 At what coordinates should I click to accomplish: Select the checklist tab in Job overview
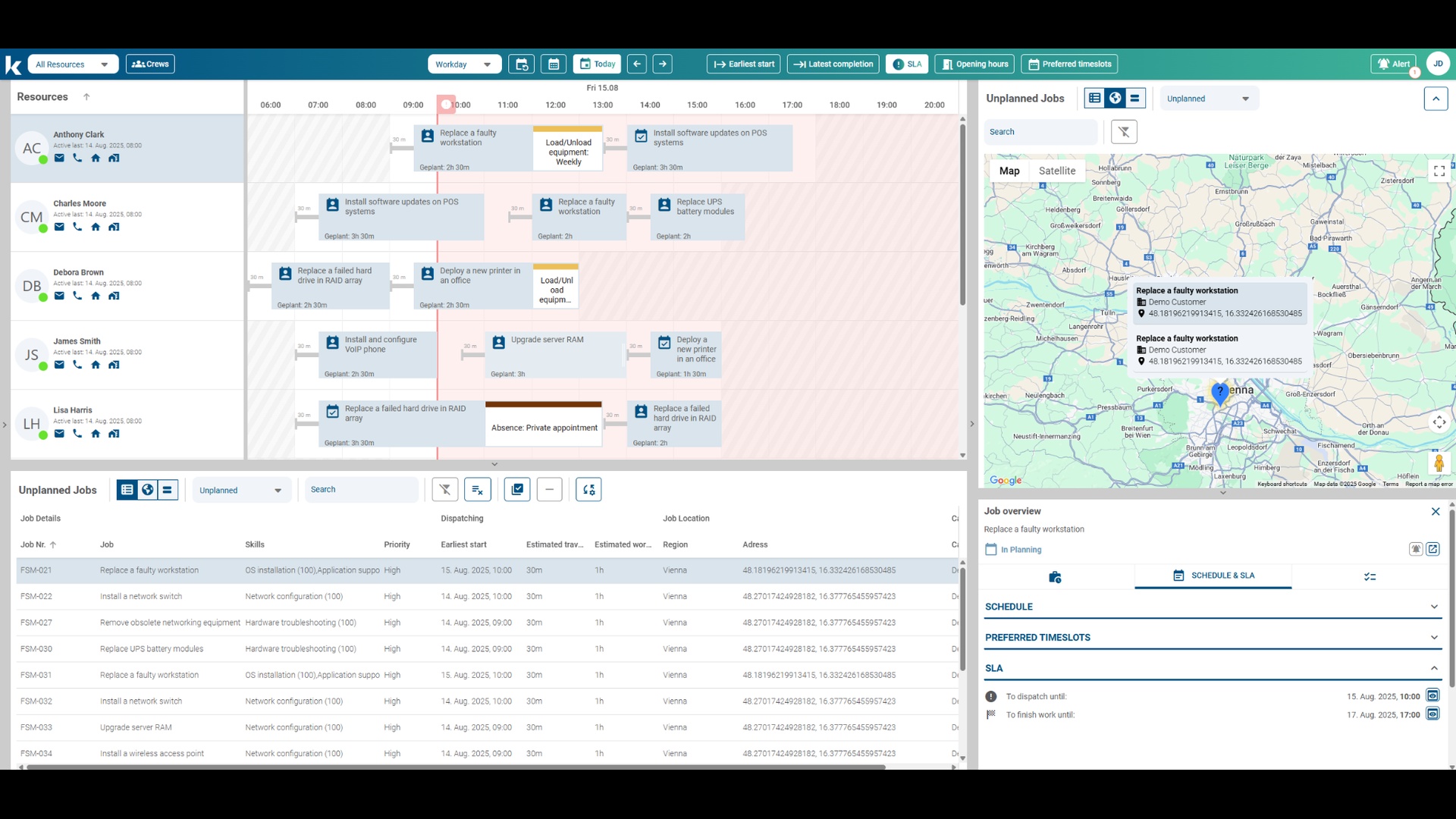[1370, 577]
